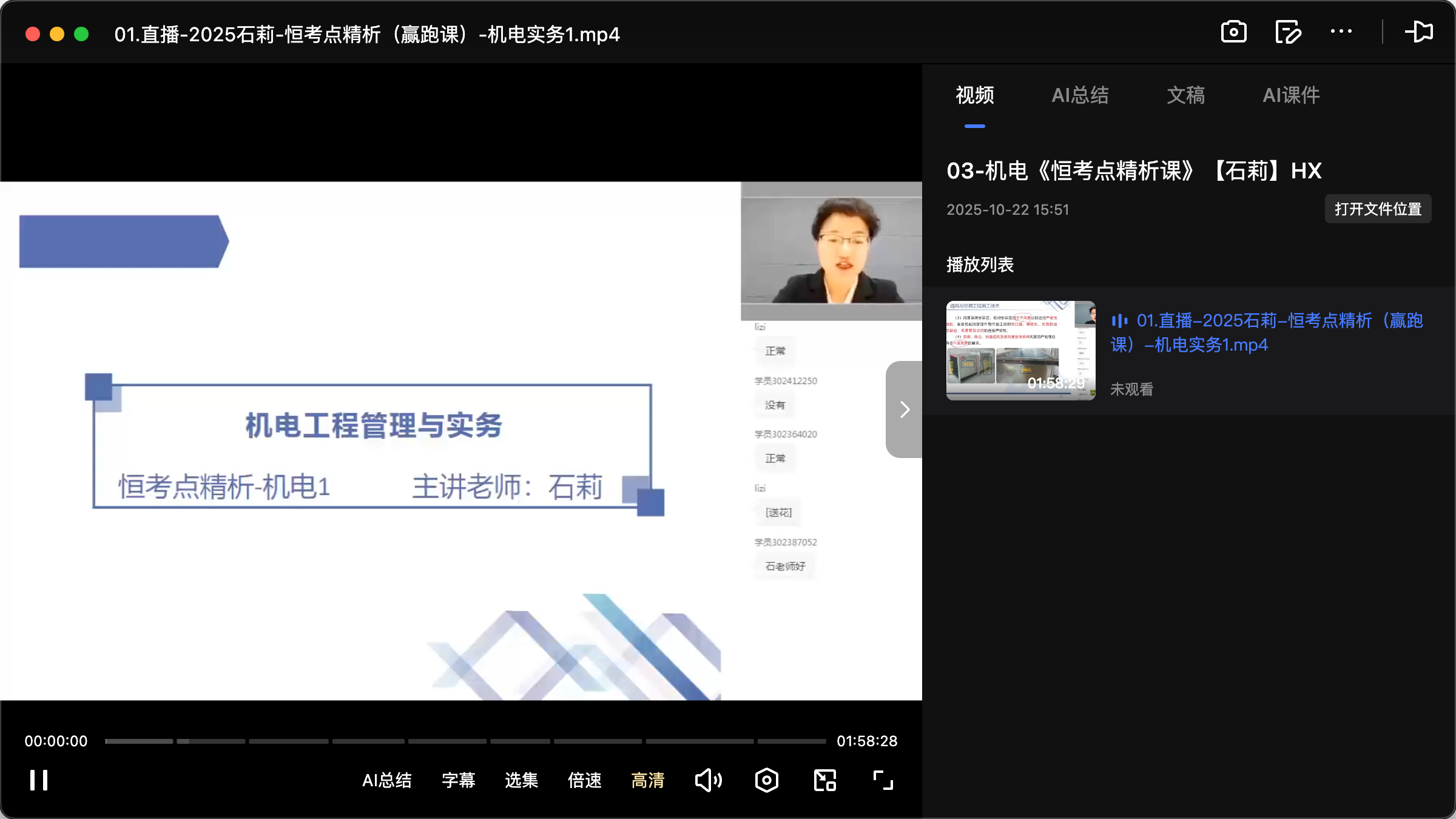Click the 打开文件位置 button
Screen dimensions: 1456x819
coord(1377,209)
